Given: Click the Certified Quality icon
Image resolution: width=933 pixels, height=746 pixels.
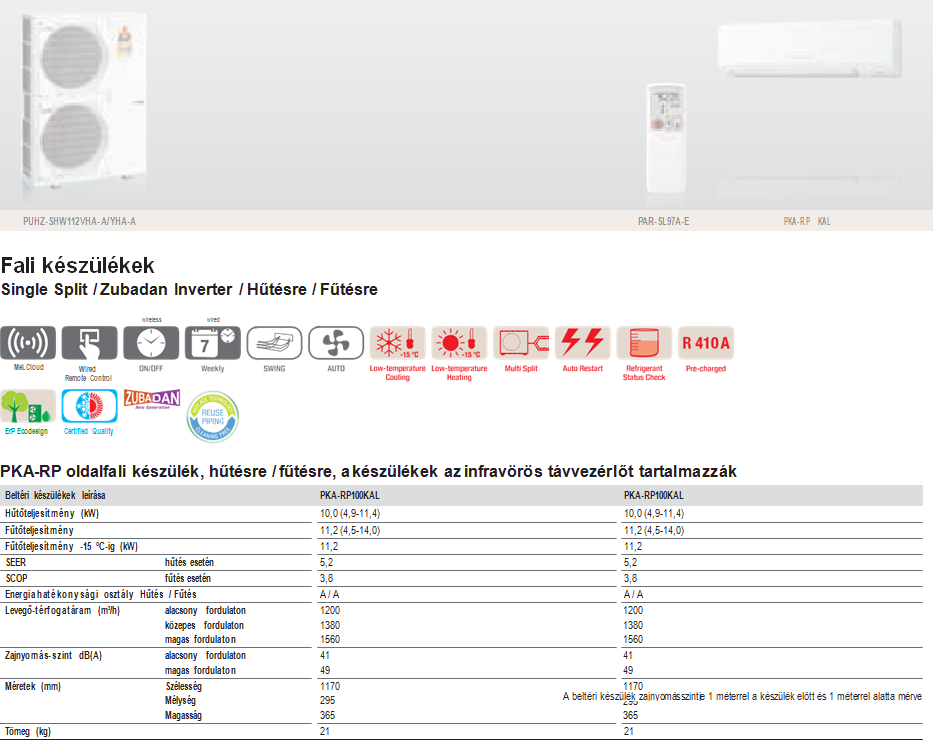Looking at the screenshot, I should click(89, 406).
